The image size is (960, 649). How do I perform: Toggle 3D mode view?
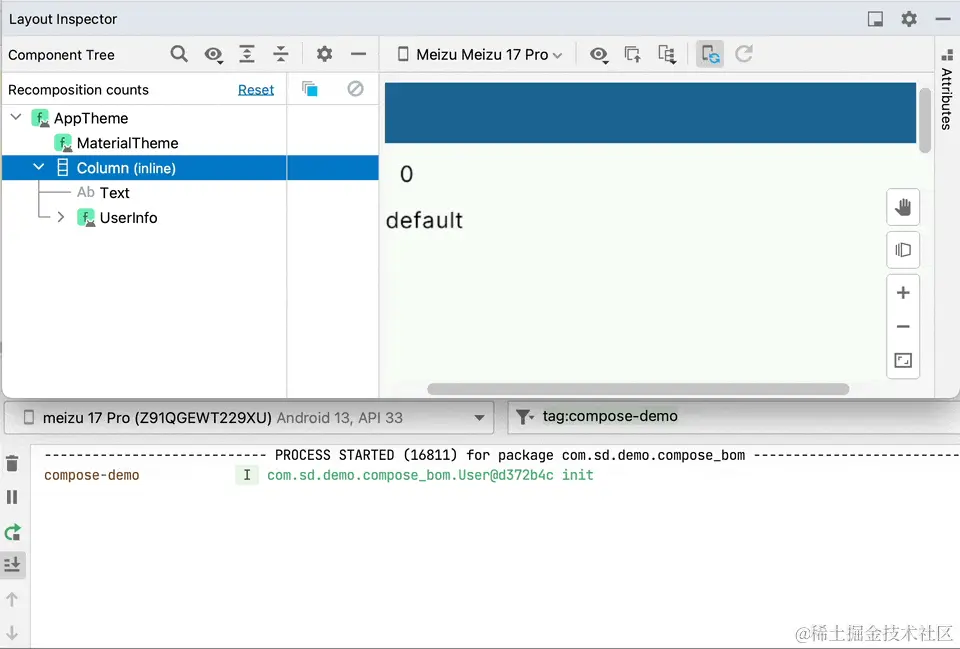tap(903, 250)
